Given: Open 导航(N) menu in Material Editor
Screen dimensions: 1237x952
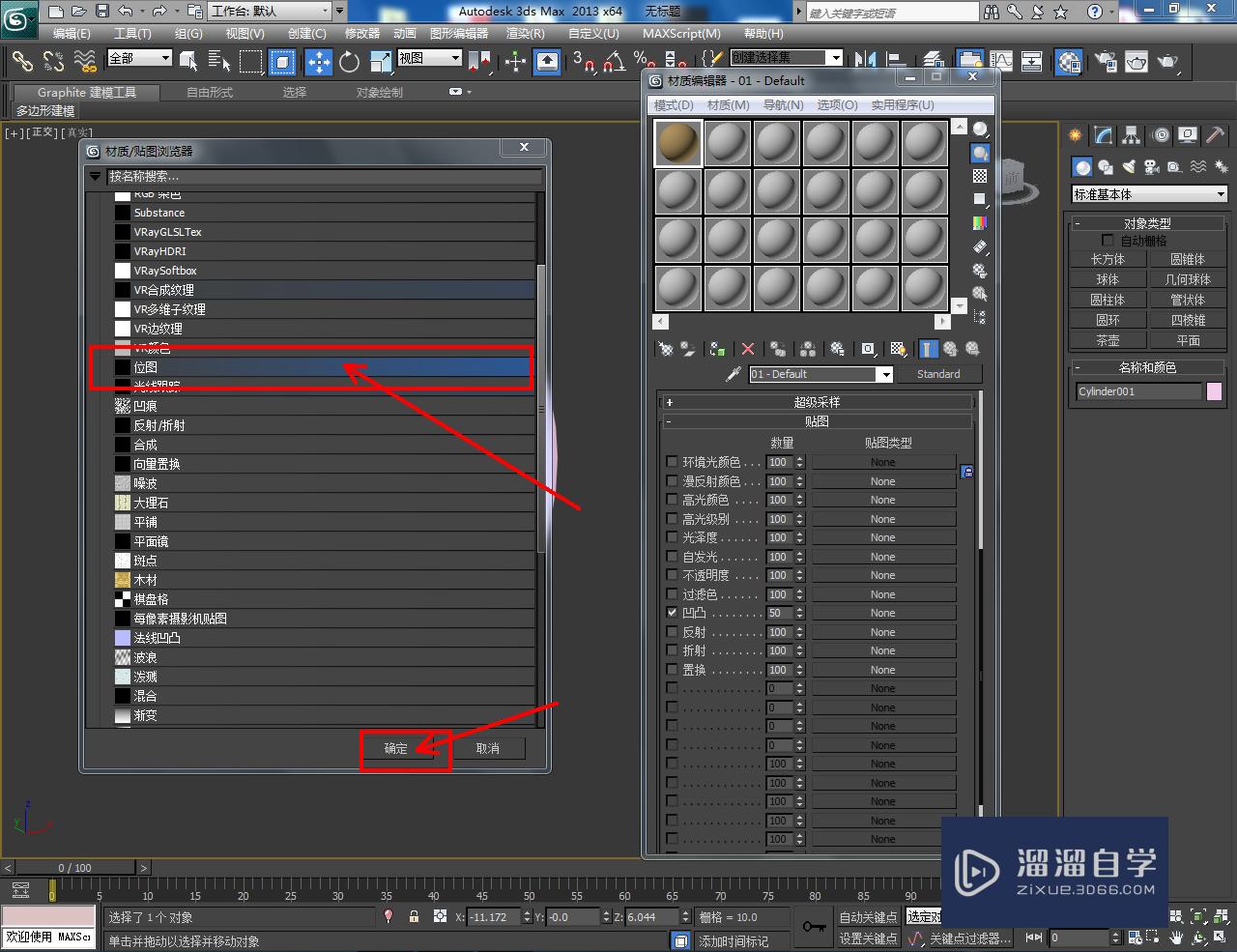Looking at the screenshot, I should tap(783, 104).
